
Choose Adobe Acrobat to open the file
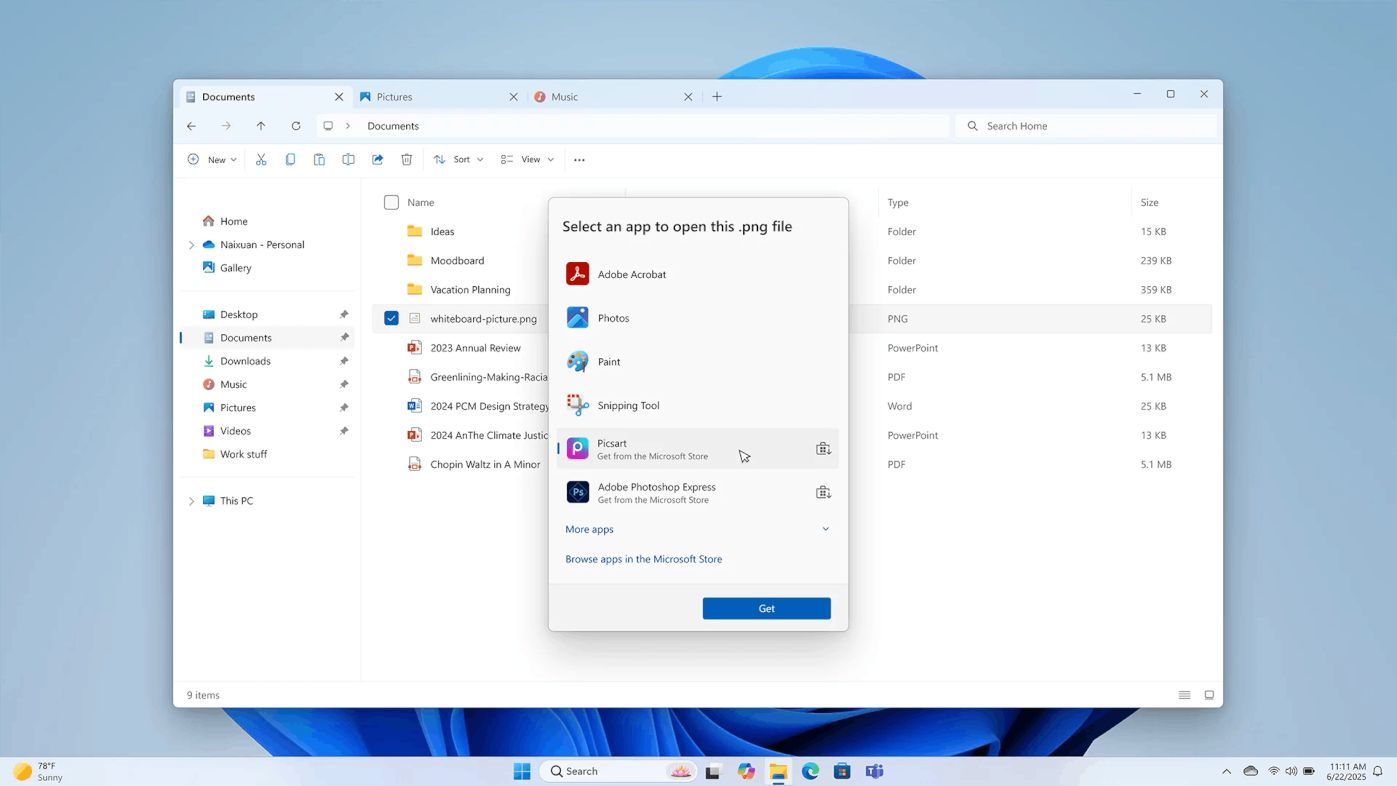pos(697,274)
